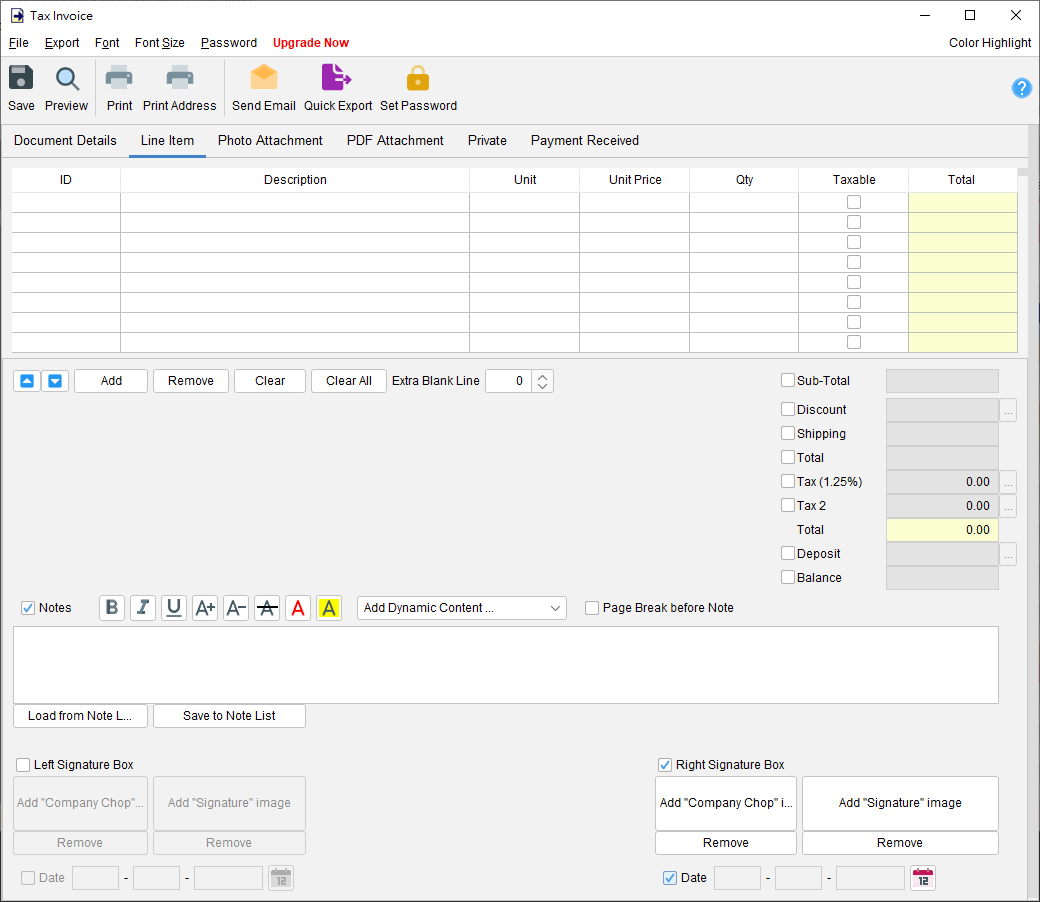This screenshot has height=902, width=1040.
Task: Enable the Tax (1.25%) checkbox
Action: click(788, 481)
